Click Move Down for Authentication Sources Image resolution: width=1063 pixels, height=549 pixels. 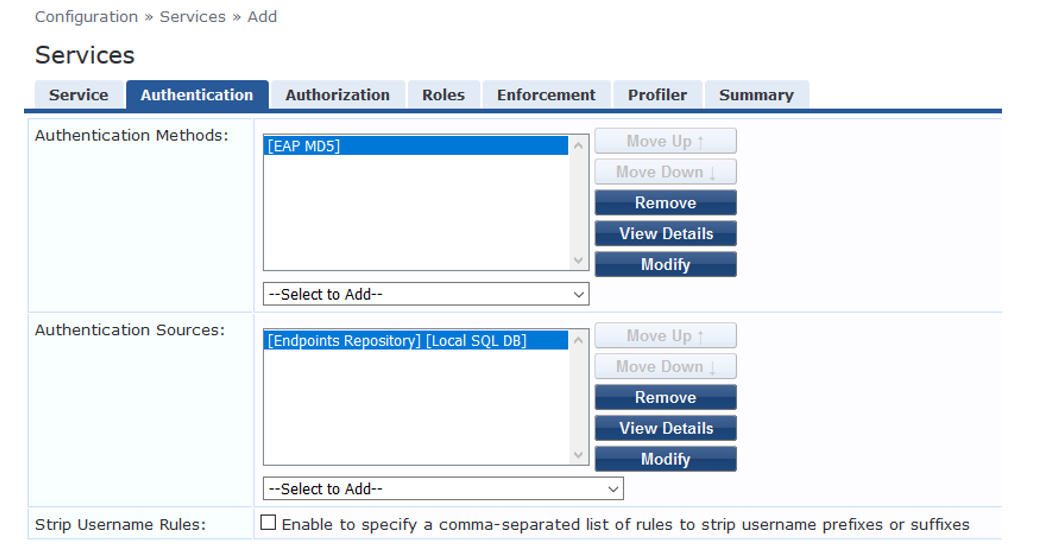[x=666, y=367]
